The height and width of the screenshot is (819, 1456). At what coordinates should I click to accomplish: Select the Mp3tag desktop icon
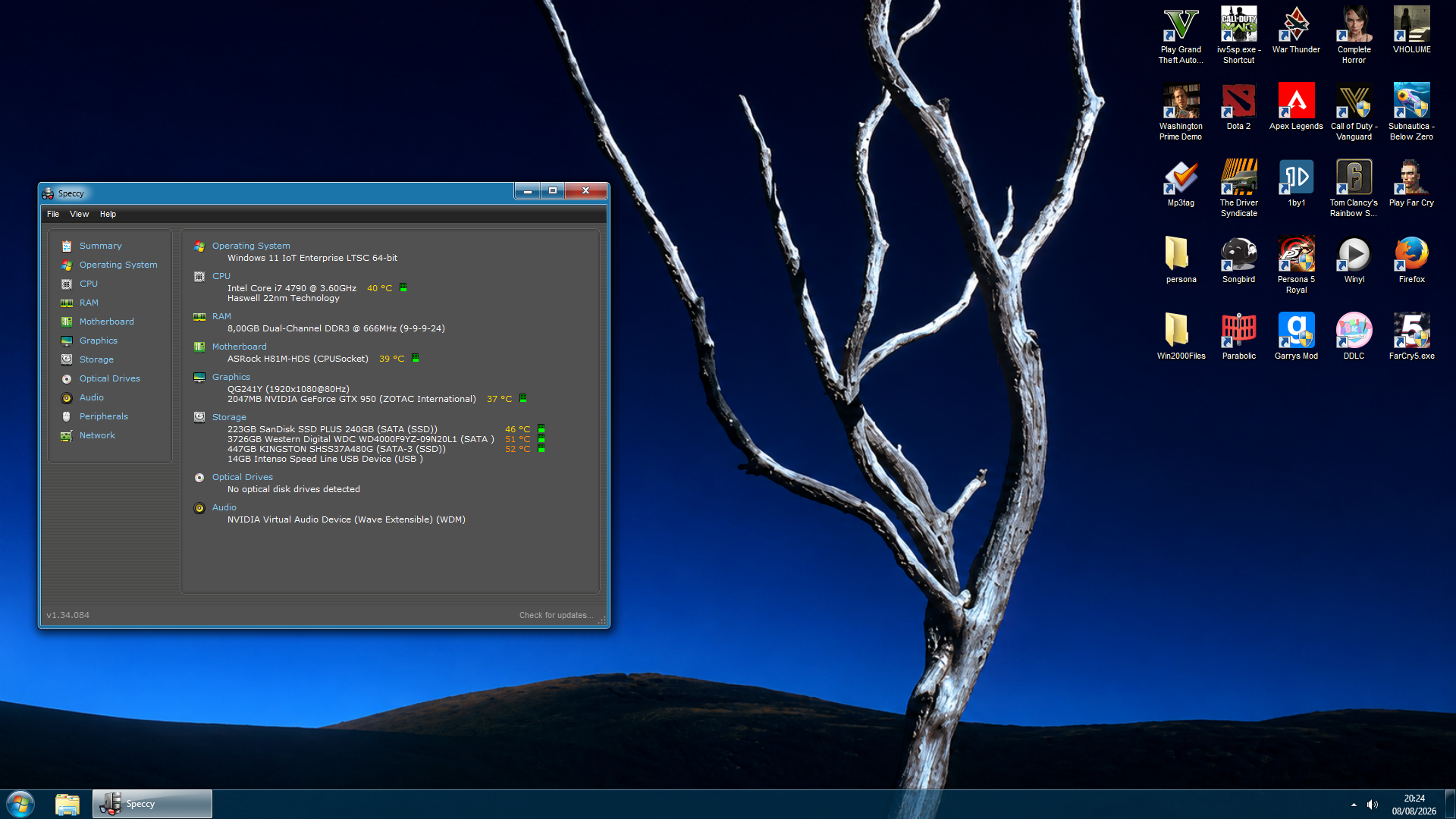[x=1181, y=184]
